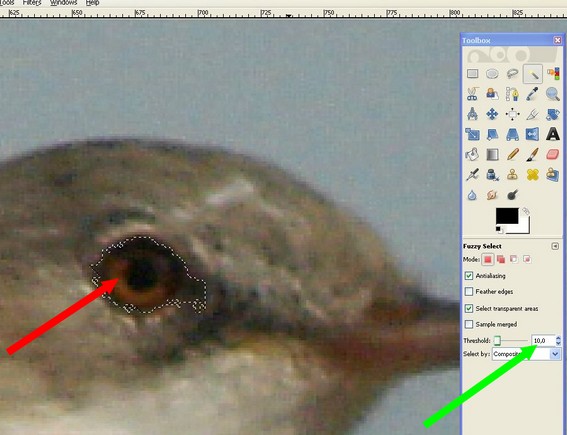Set mode to replace current selection

pyautogui.click(x=488, y=259)
